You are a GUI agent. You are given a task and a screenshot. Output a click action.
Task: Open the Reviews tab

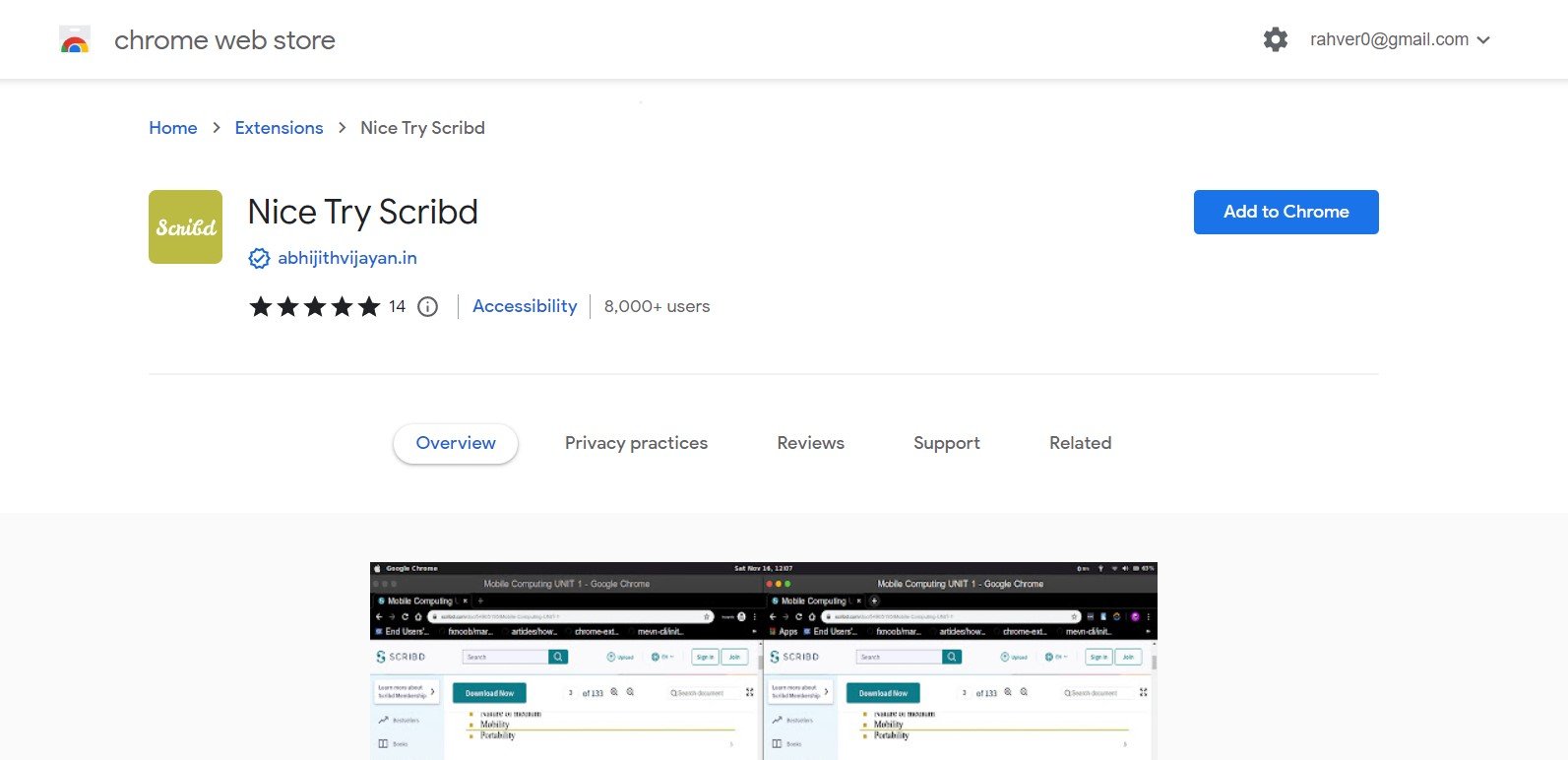point(810,443)
